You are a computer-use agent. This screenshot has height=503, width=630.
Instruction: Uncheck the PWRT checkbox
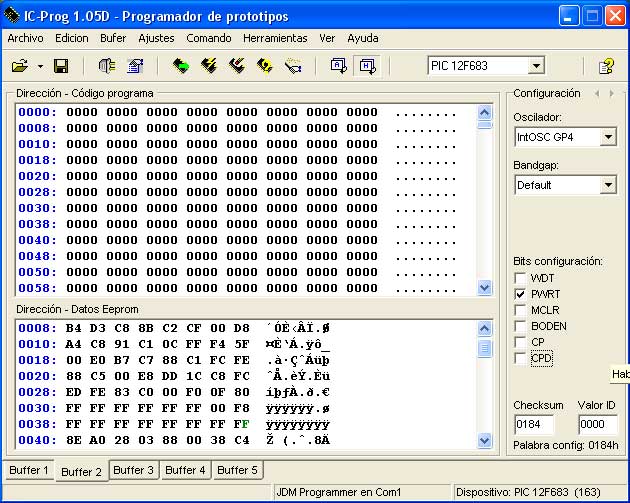[520, 294]
